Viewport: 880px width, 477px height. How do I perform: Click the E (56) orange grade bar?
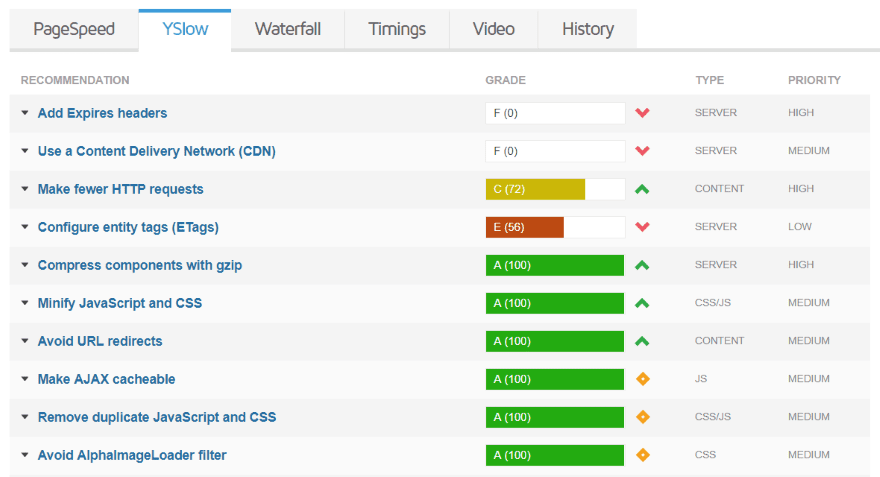coord(525,227)
